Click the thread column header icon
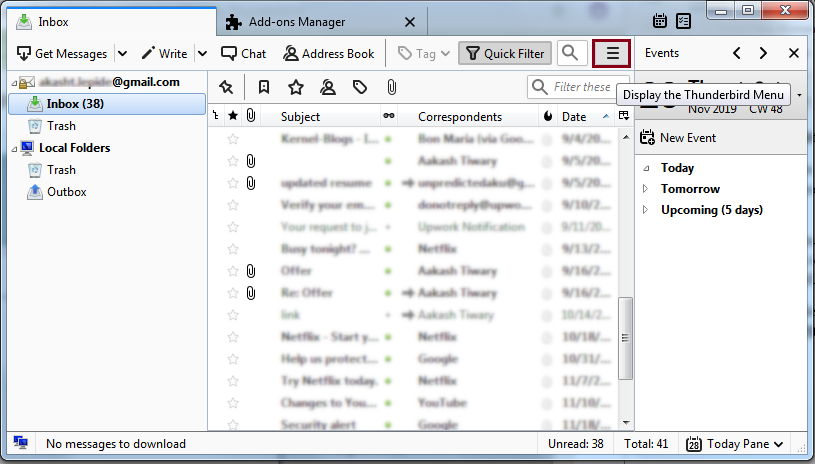Screen dimensions: 815x464 216,116
